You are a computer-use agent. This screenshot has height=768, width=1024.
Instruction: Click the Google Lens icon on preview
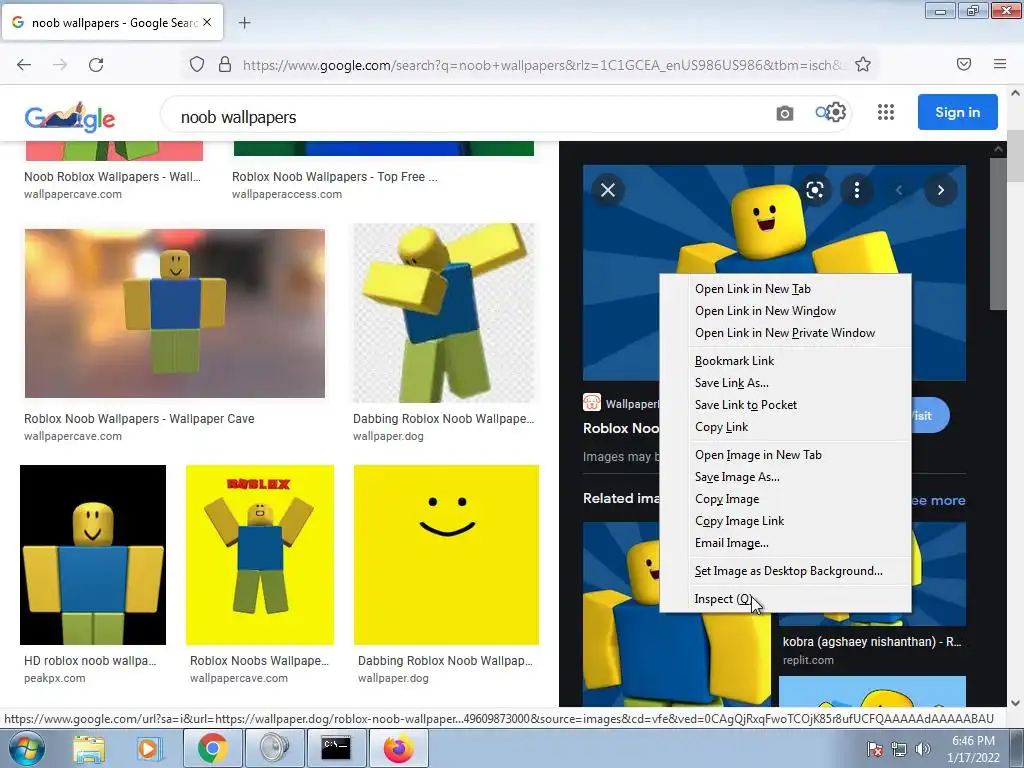[814, 190]
